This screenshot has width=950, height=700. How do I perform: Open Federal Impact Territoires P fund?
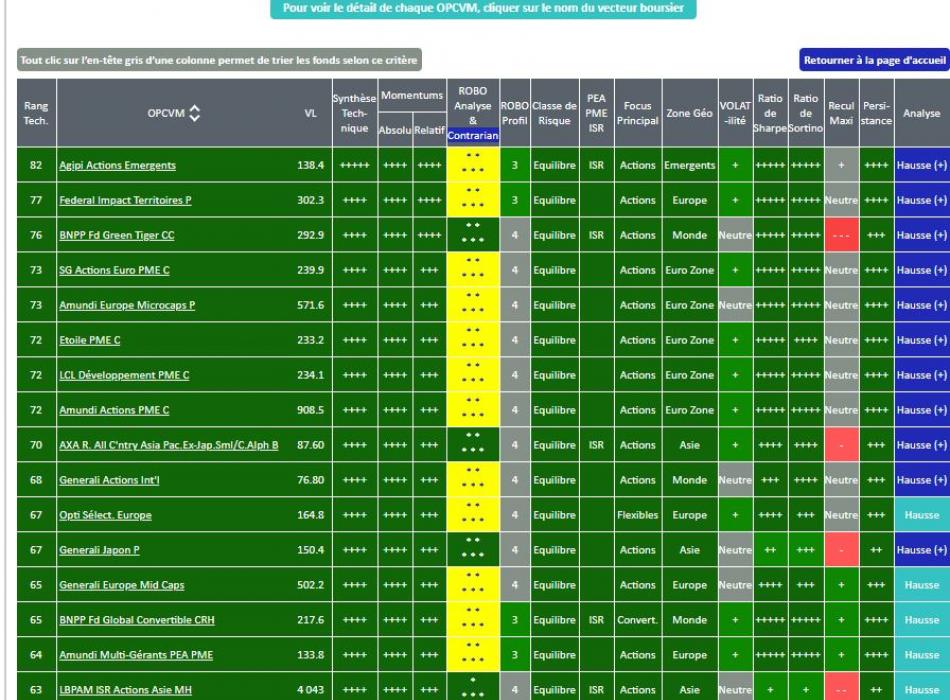click(125, 200)
